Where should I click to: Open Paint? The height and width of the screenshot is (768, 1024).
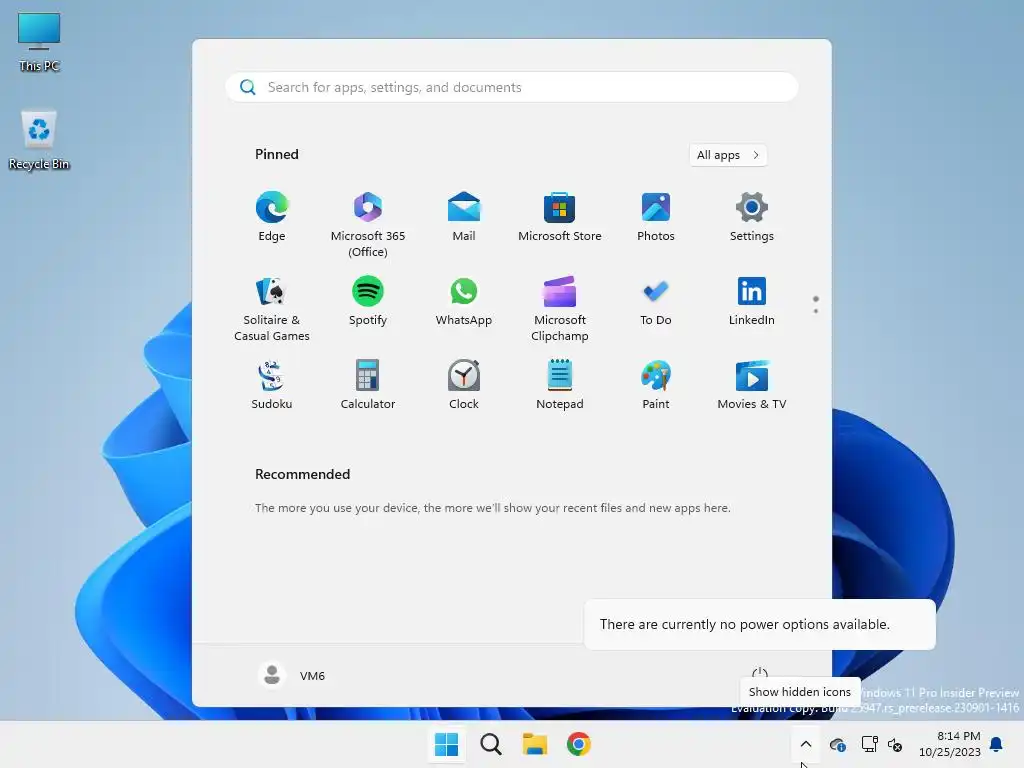(656, 385)
